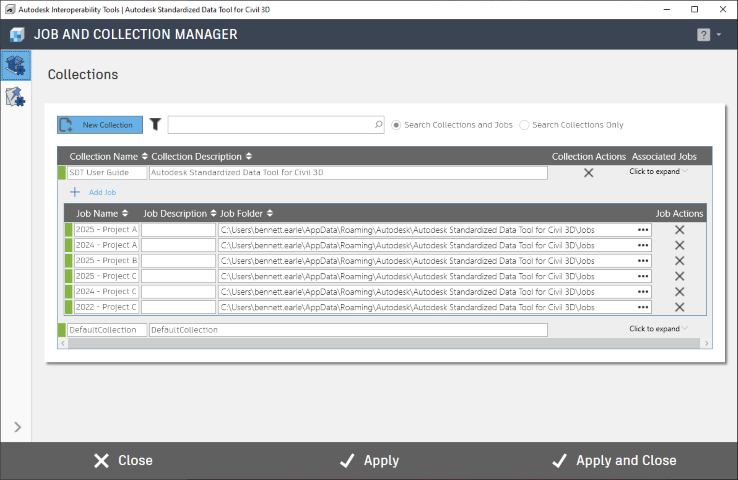The height and width of the screenshot is (480, 738).
Task: Click the scrollbar right arrow
Action: point(706,344)
